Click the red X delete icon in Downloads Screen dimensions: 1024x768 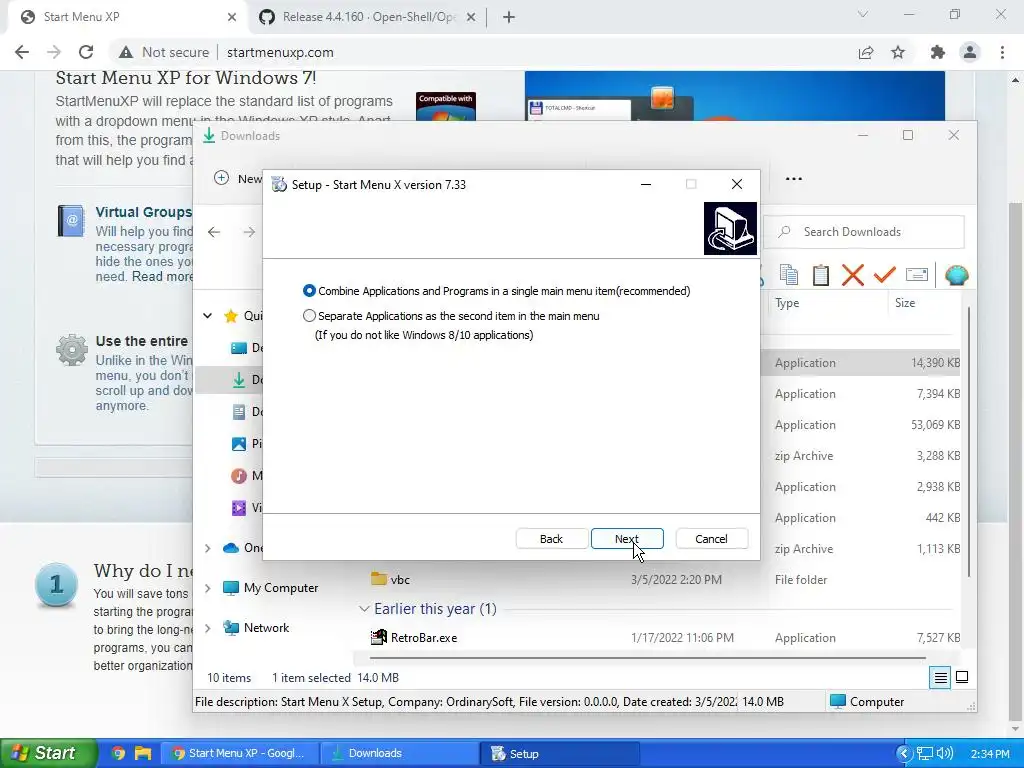click(853, 275)
